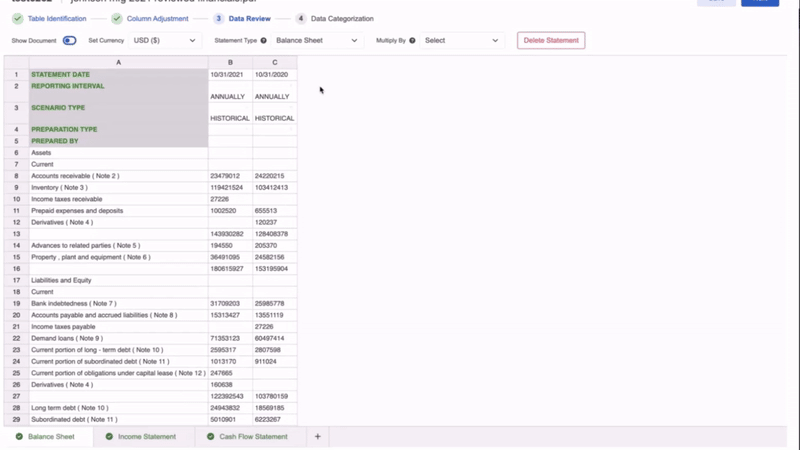Switch to the Income Statement tab
This screenshot has width=800, height=450.
(146, 437)
